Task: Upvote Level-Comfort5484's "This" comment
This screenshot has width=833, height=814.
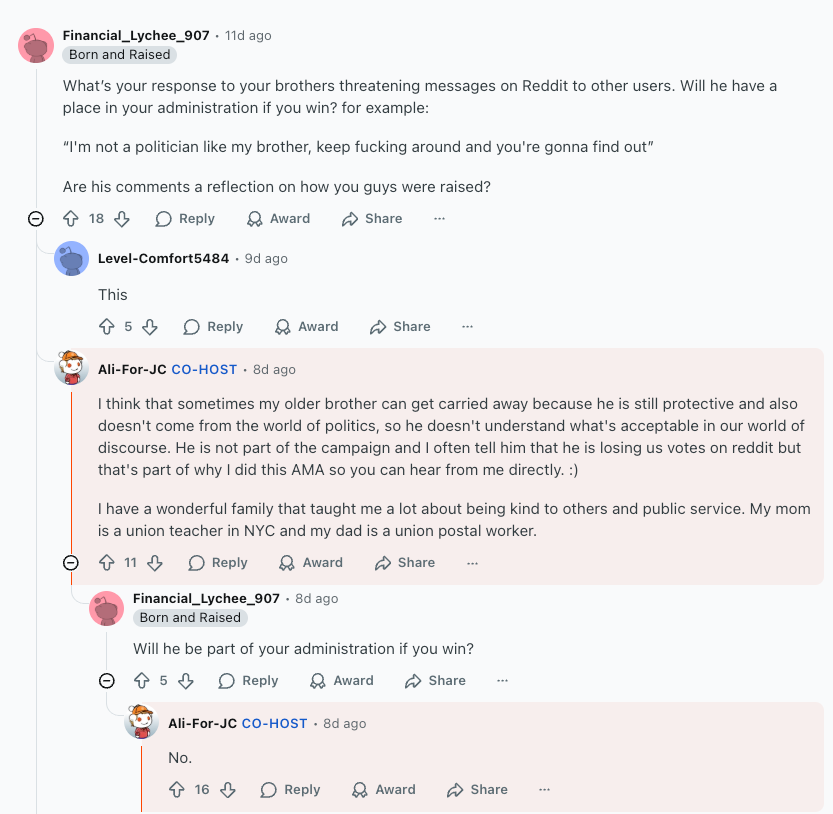Action: pos(107,326)
